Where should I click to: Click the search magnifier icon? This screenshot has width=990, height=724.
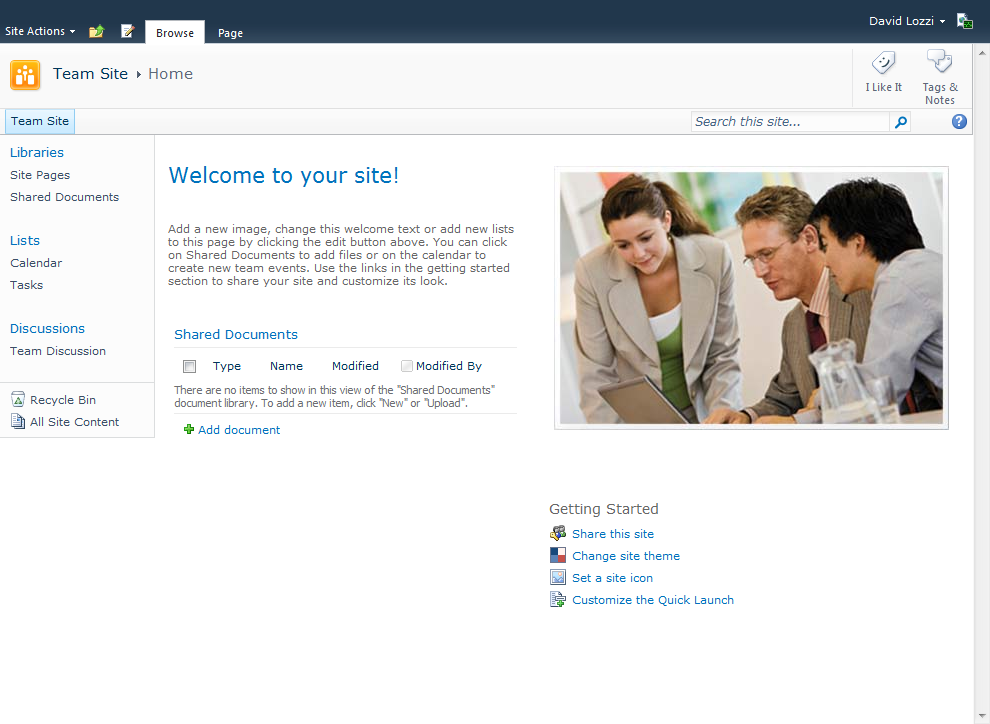[900, 122]
